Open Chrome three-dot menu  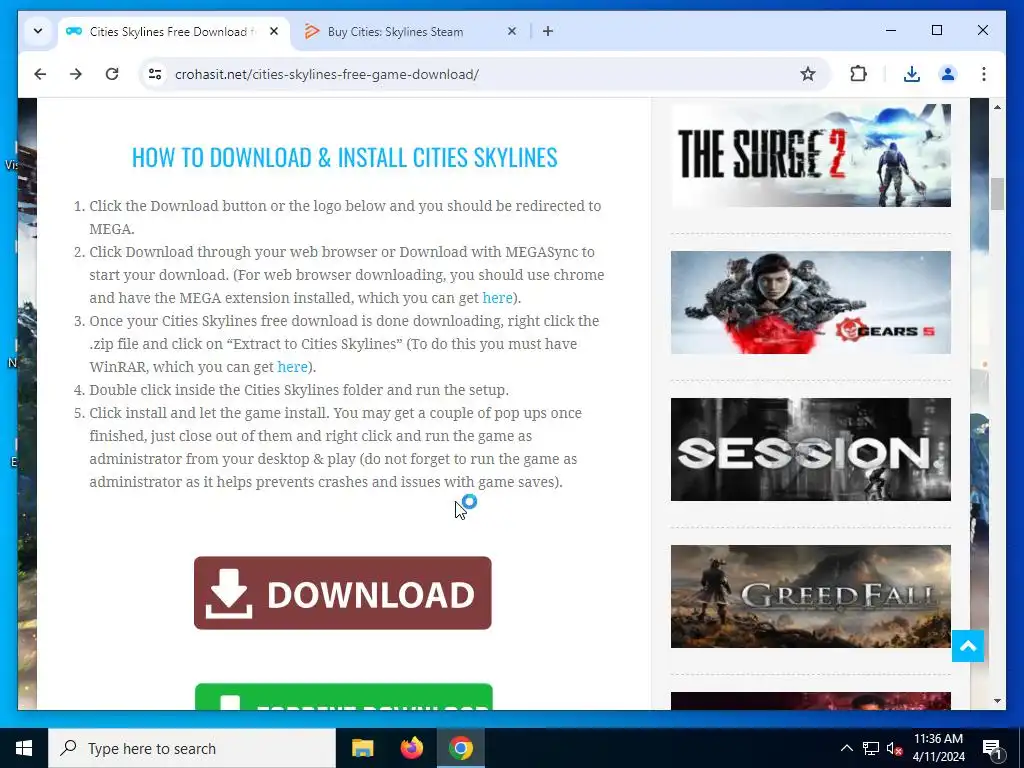pyautogui.click(x=984, y=74)
